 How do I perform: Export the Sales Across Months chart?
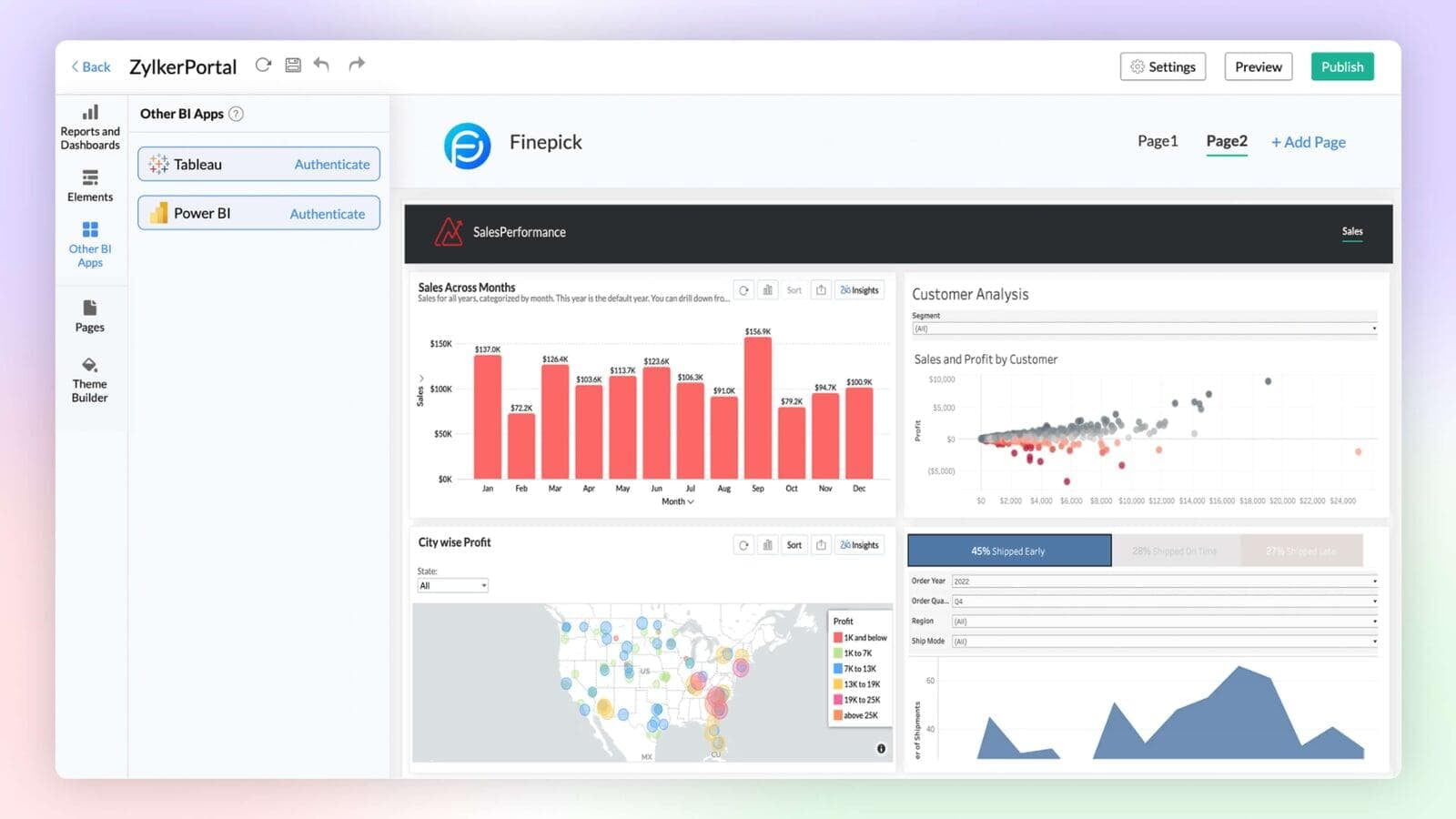[x=821, y=290]
